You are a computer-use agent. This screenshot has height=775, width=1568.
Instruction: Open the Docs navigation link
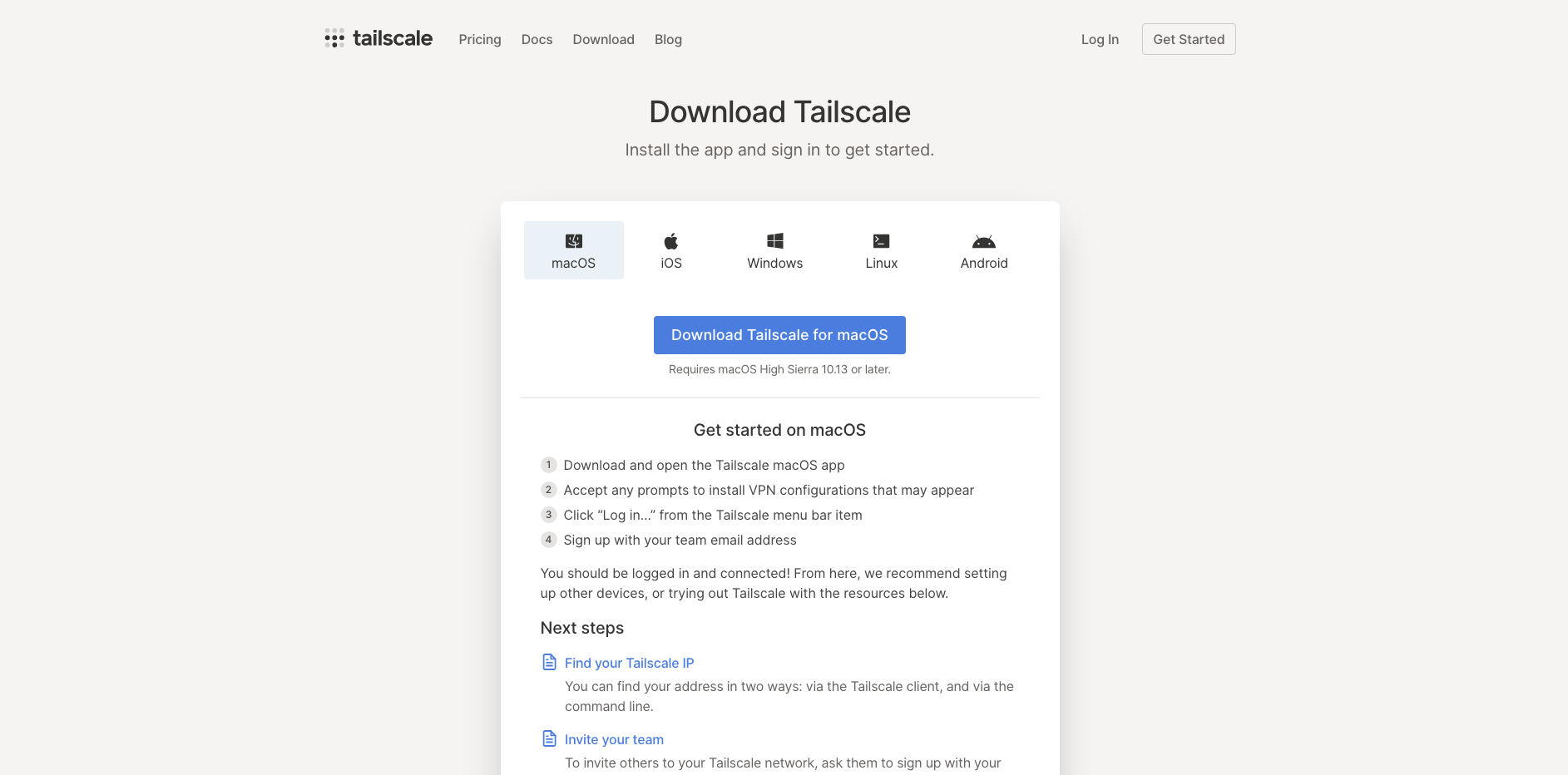[537, 39]
